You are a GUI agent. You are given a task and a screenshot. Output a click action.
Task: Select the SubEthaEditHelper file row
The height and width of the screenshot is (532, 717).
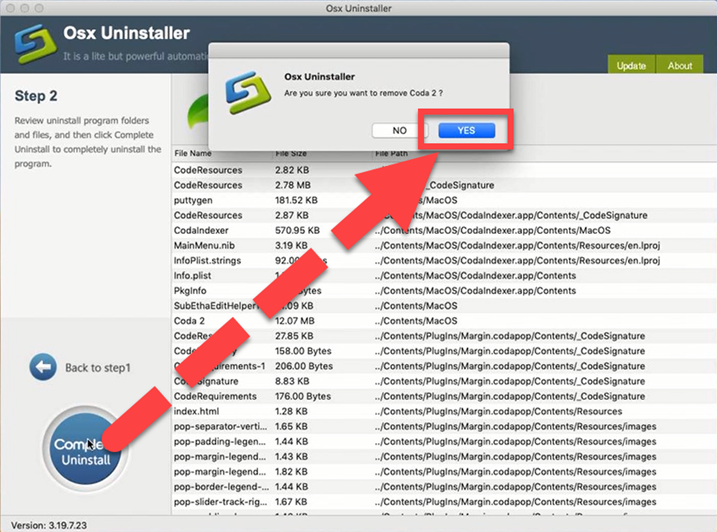click(444, 306)
